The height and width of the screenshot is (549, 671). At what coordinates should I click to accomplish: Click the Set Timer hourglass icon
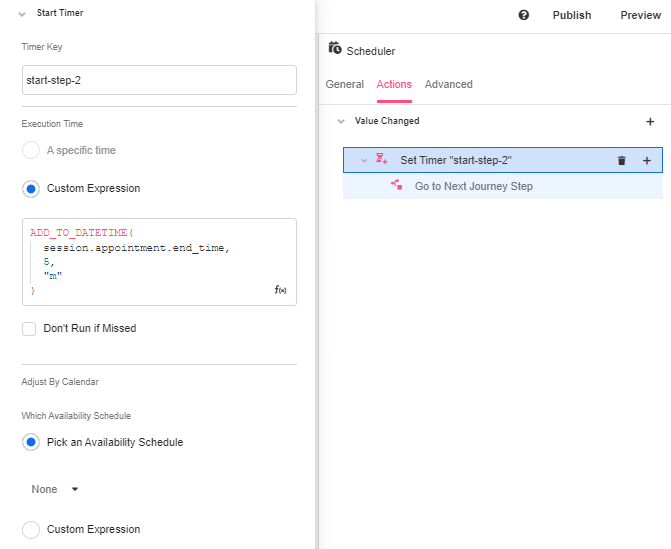click(381, 160)
